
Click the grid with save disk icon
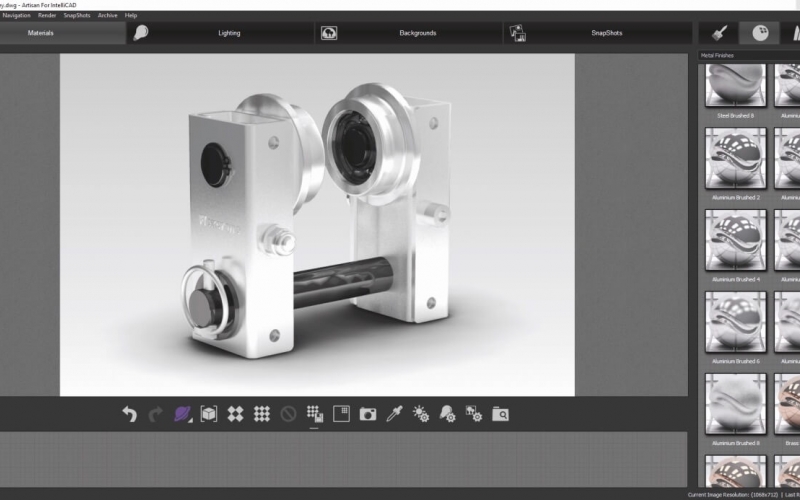coord(315,413)
